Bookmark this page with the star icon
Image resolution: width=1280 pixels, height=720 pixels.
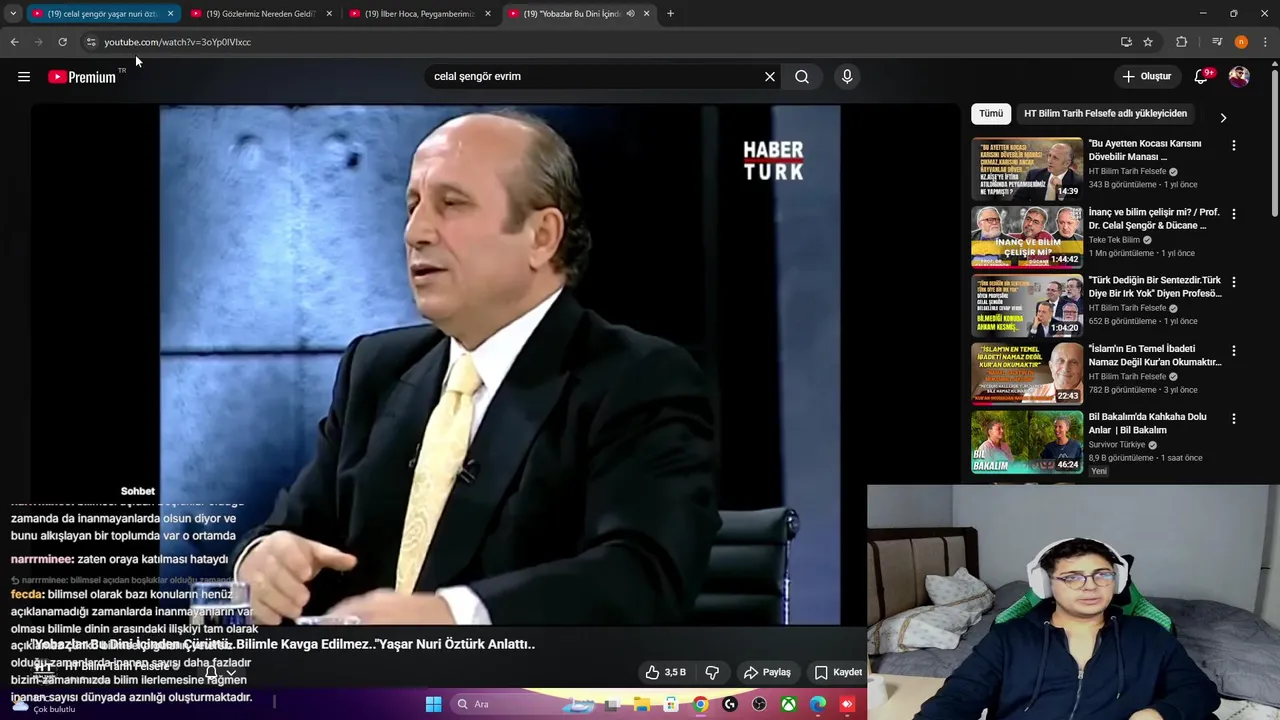coord(1148,42)
